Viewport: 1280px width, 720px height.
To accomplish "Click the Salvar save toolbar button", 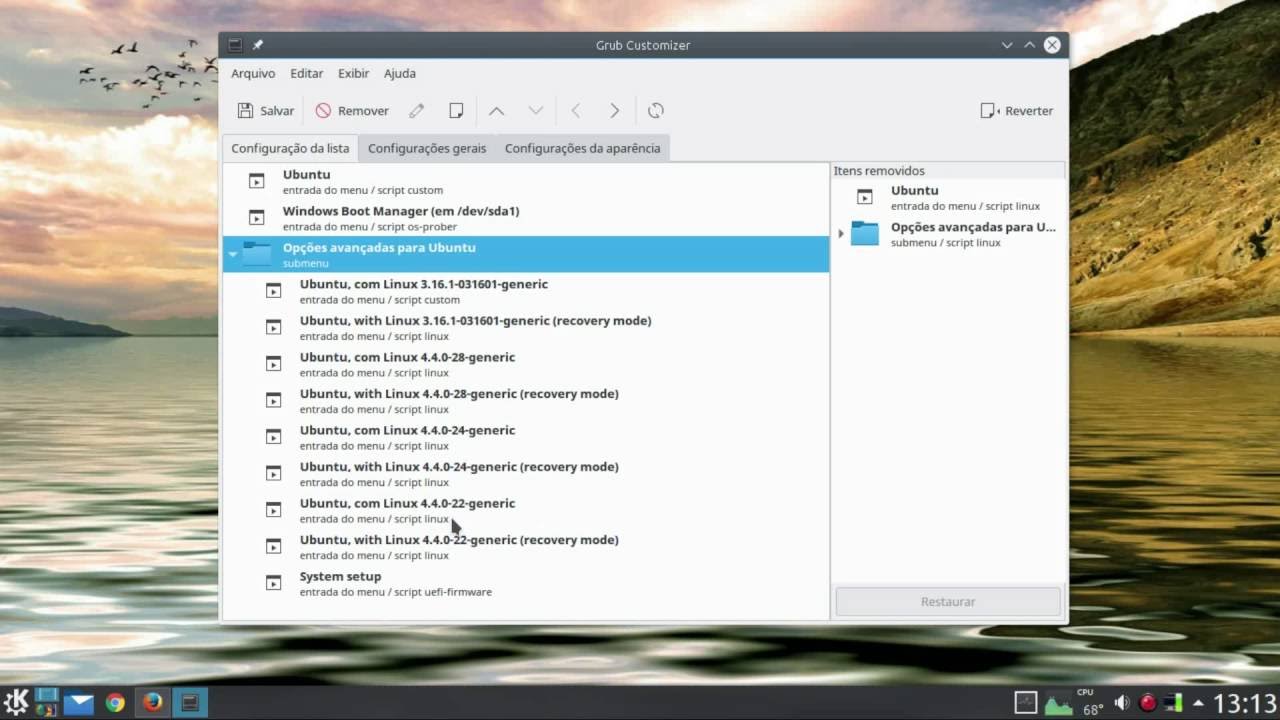I will point(265,111).
